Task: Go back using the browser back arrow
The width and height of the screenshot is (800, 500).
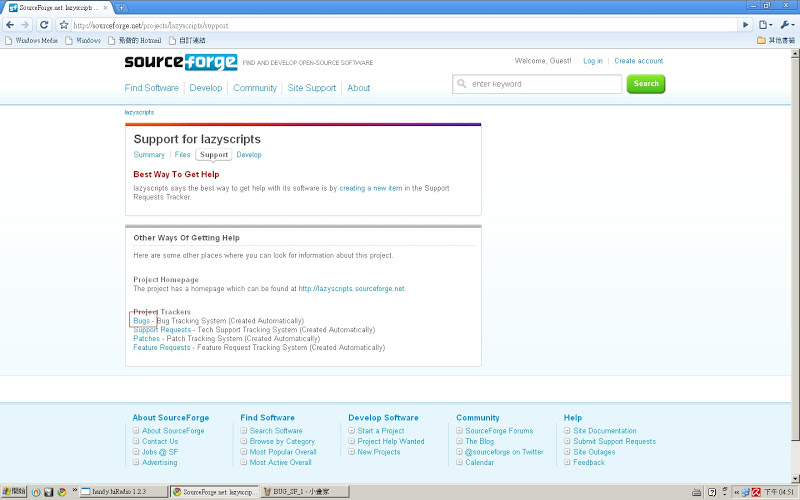Action: [10, 24]
